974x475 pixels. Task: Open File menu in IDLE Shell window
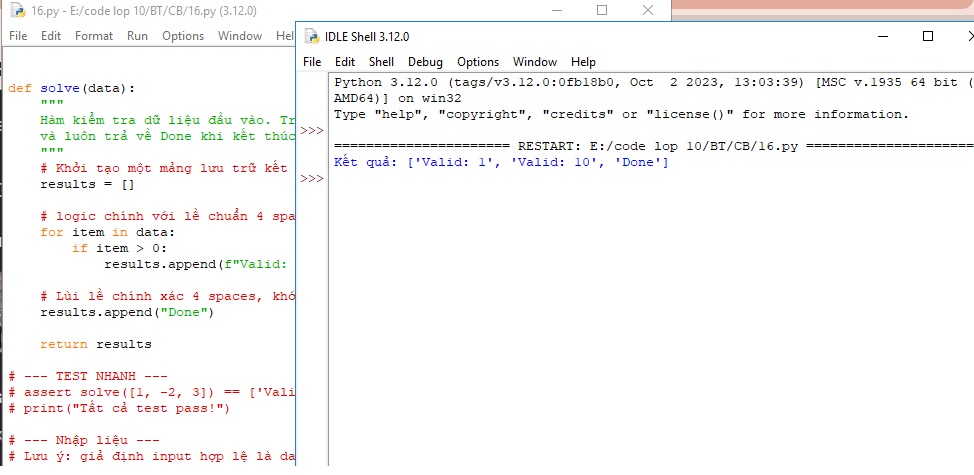click(312, 61)
